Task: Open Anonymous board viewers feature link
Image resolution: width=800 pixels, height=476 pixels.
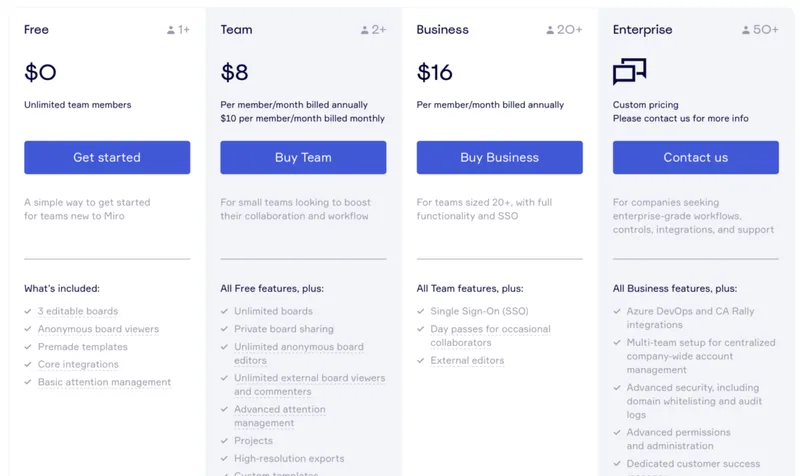Action: coord(98,329)
